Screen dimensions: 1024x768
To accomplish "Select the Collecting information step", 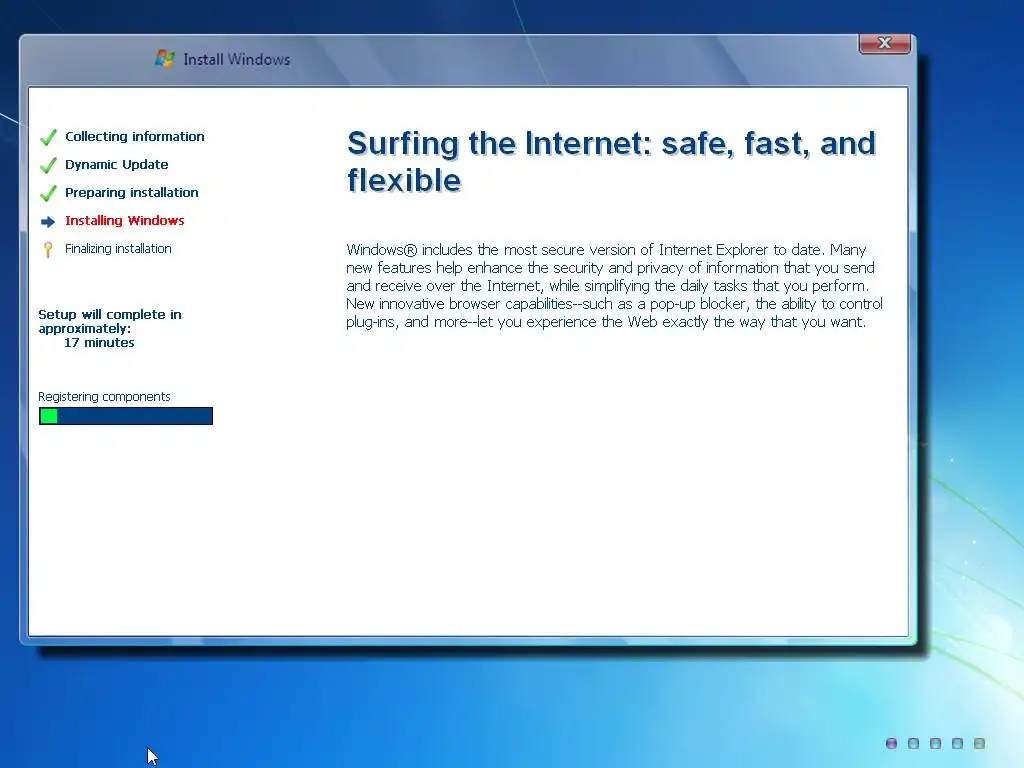I will point(135,136).
